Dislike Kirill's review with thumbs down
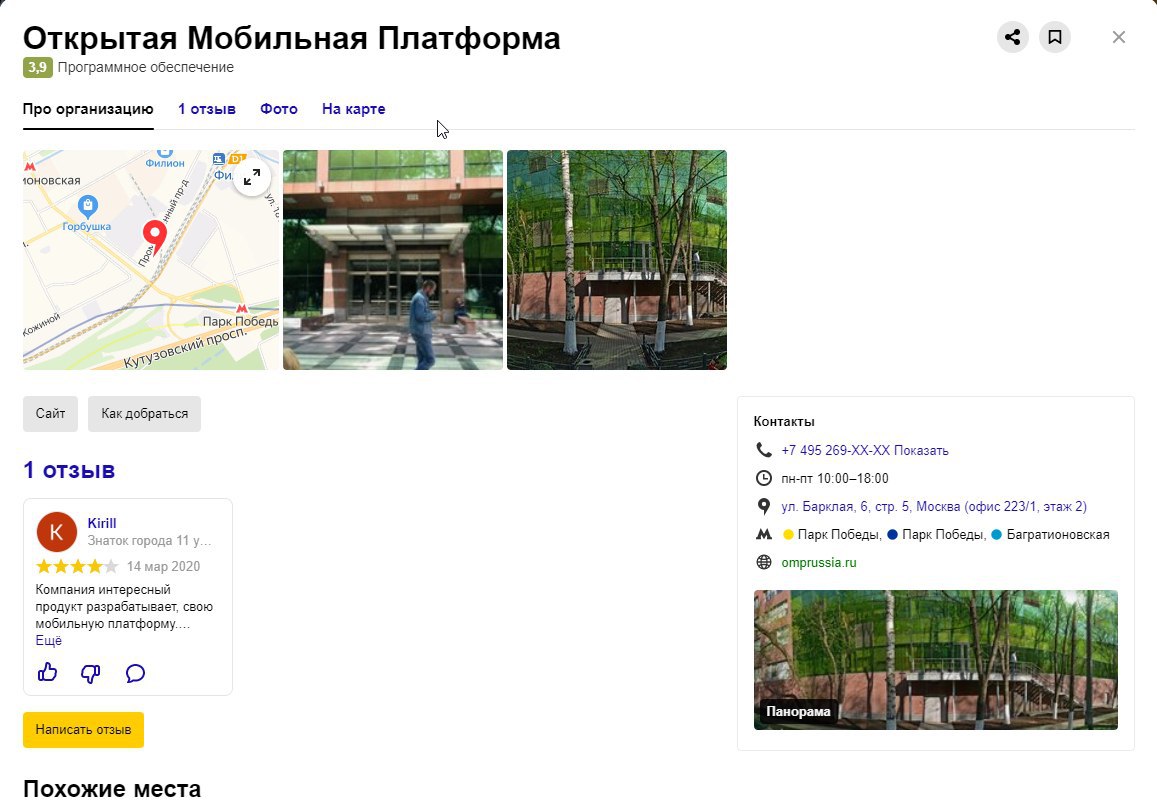The height and width of the screenshot is (803, 1157). pyautogui.click(x=91, y=673)
